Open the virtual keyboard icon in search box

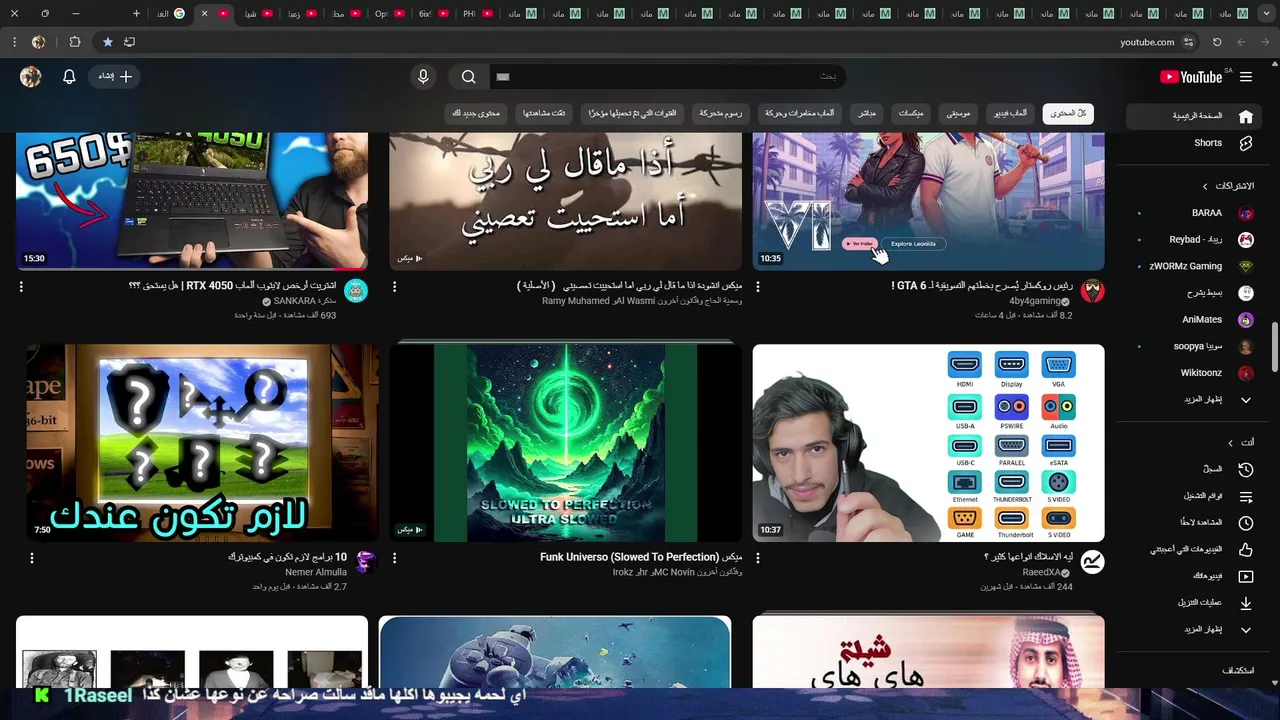tap(503, 77)
